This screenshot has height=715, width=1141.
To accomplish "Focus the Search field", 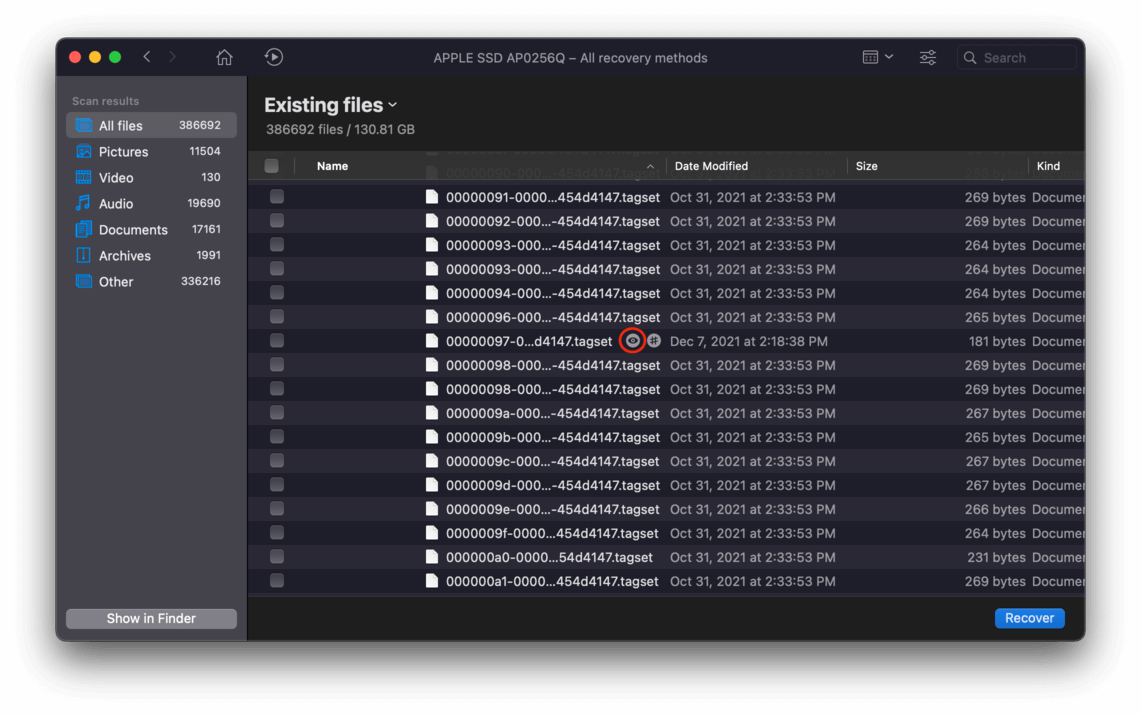I will [x=1017, y=57].
